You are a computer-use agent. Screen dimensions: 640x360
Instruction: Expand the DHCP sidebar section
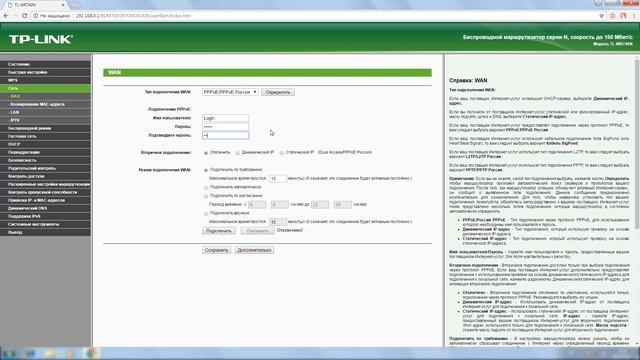46,144
